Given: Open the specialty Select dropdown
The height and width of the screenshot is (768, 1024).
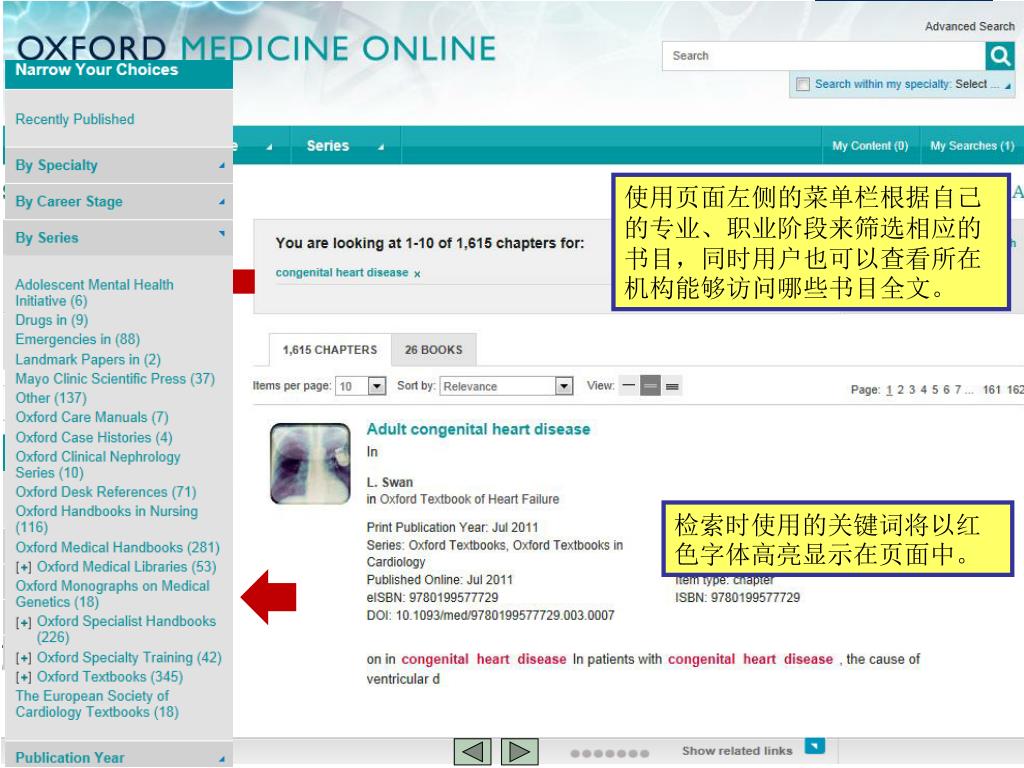Looking at the screenshot, I should pyautogui.click(x=982, y=84).
